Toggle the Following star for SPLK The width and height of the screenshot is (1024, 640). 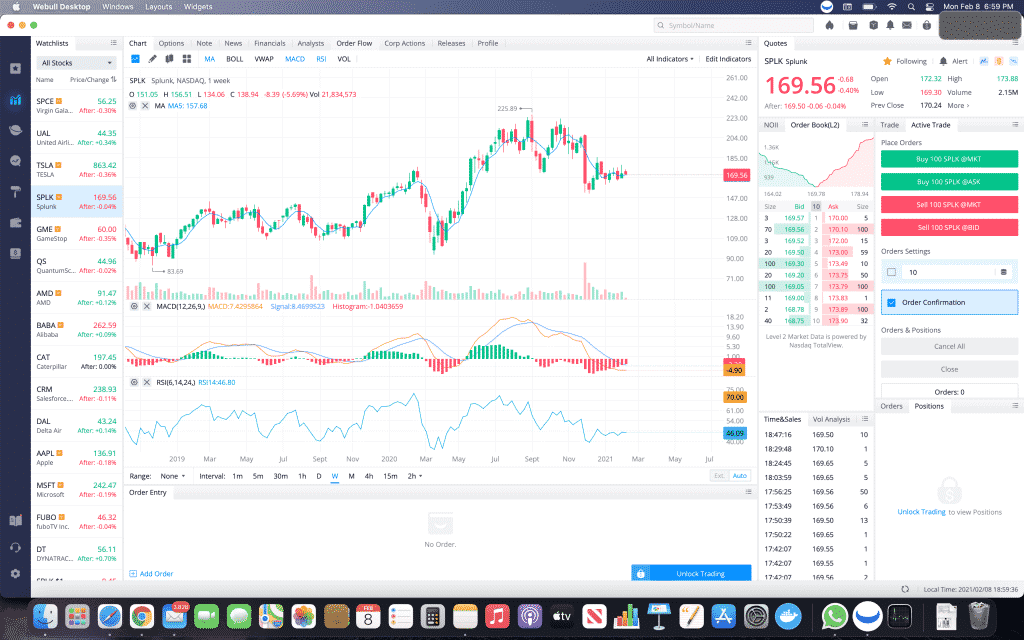887,61
